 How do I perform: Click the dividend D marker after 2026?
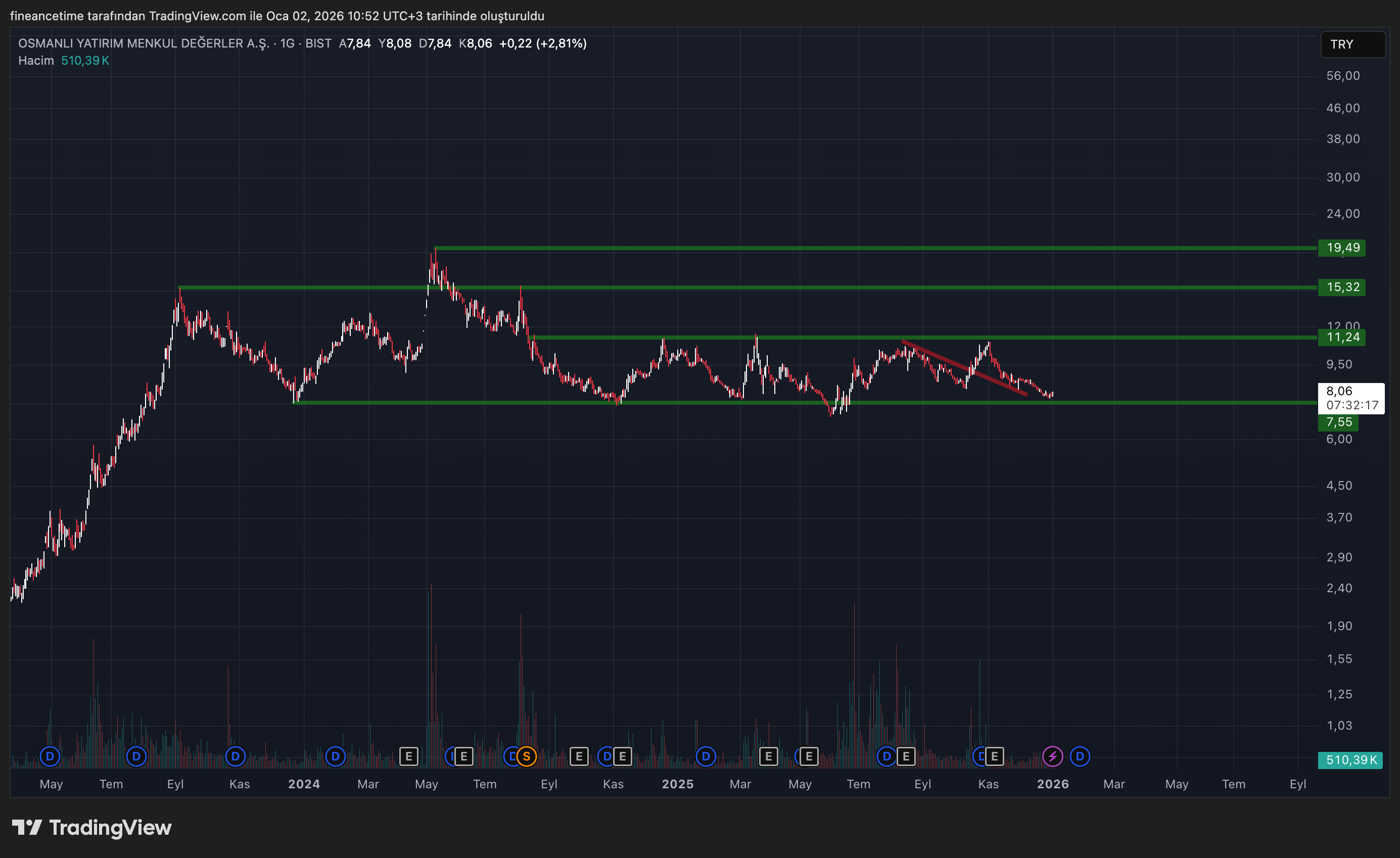(1080, 756)
